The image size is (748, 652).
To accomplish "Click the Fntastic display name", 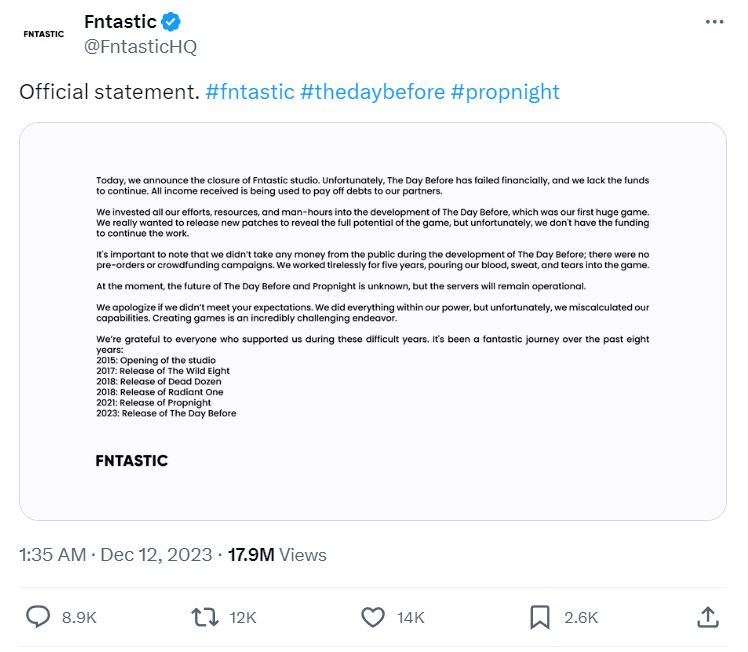I will pyautogui.click(x=120, y=21).
